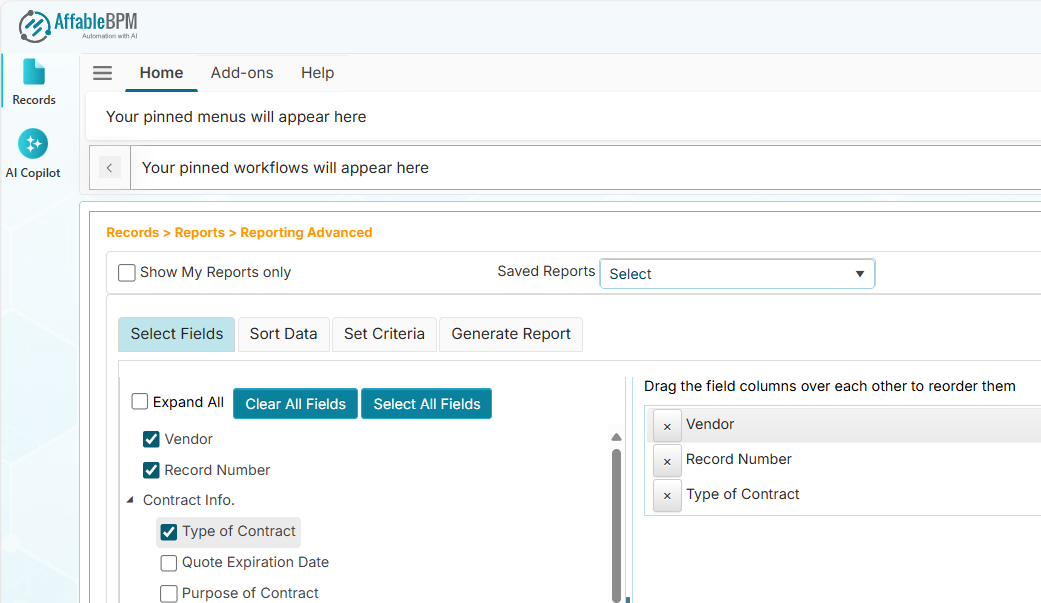Image resolution: width=1041 pixels, height=603 pixels.
Task: Open the Saved Reports dropdown
Action: (x=736, y=273)
